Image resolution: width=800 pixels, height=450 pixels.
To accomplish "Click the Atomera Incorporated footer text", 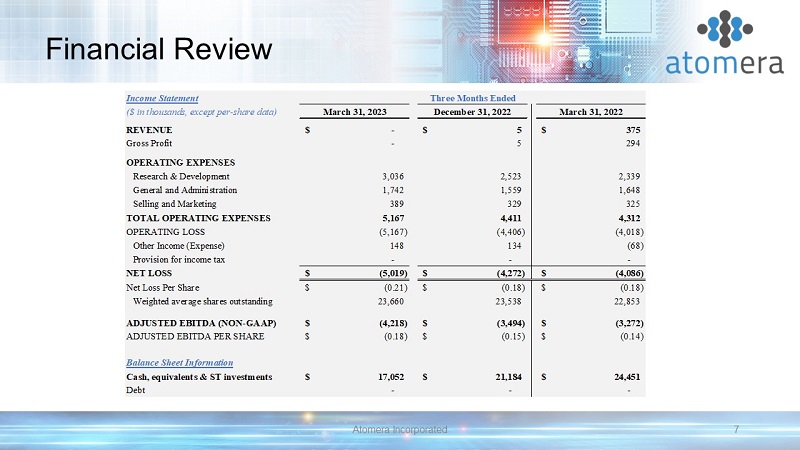I will [x=400, y=429].
